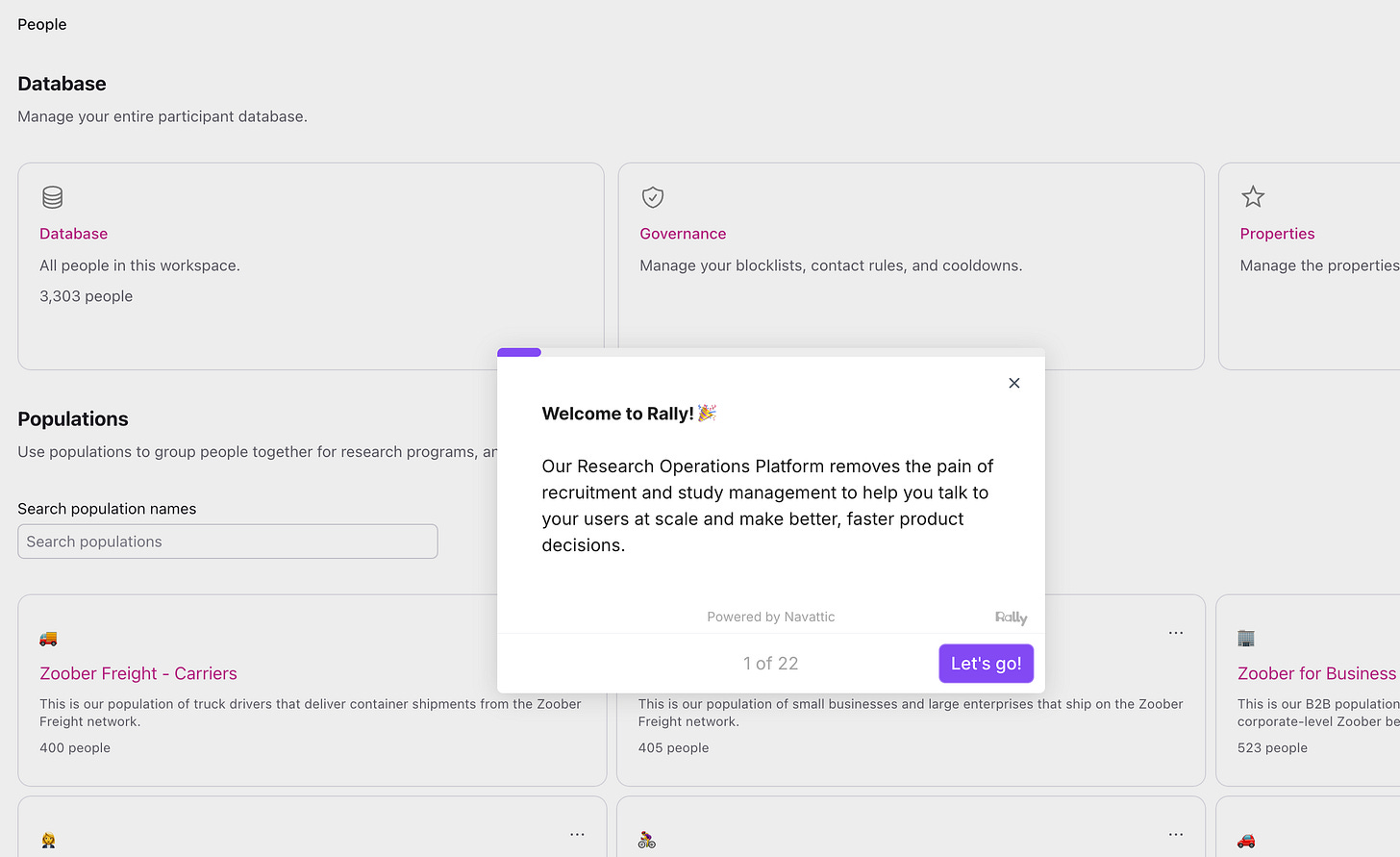The width and height of the screenshot is (1400, 857).
Task: Click 'All people in this workspace.' text
Action: (x=139, y=265)
